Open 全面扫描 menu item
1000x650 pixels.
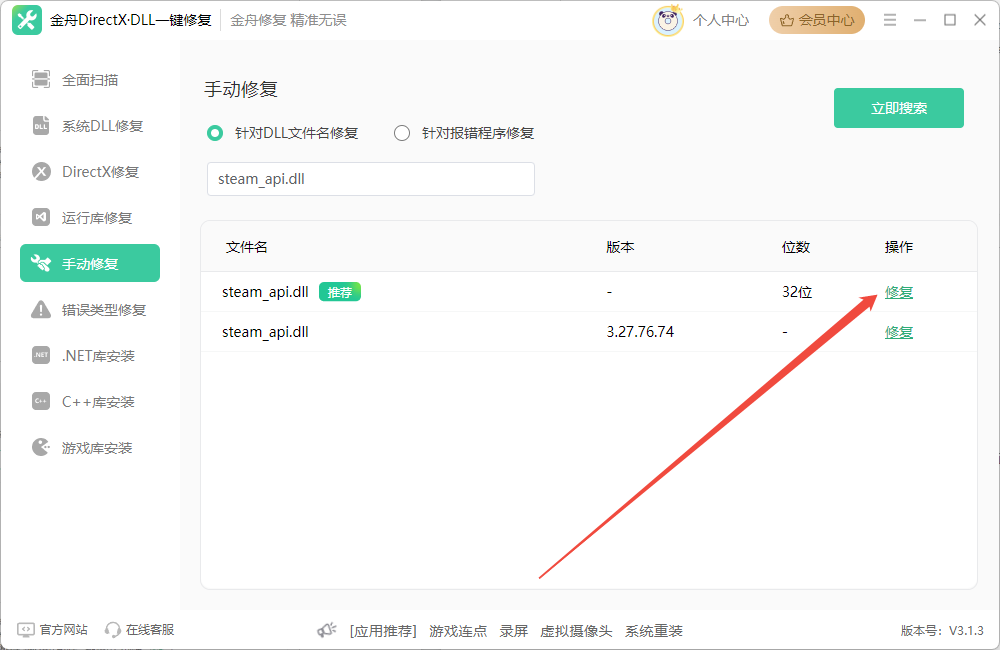click(x=90, y=80)
